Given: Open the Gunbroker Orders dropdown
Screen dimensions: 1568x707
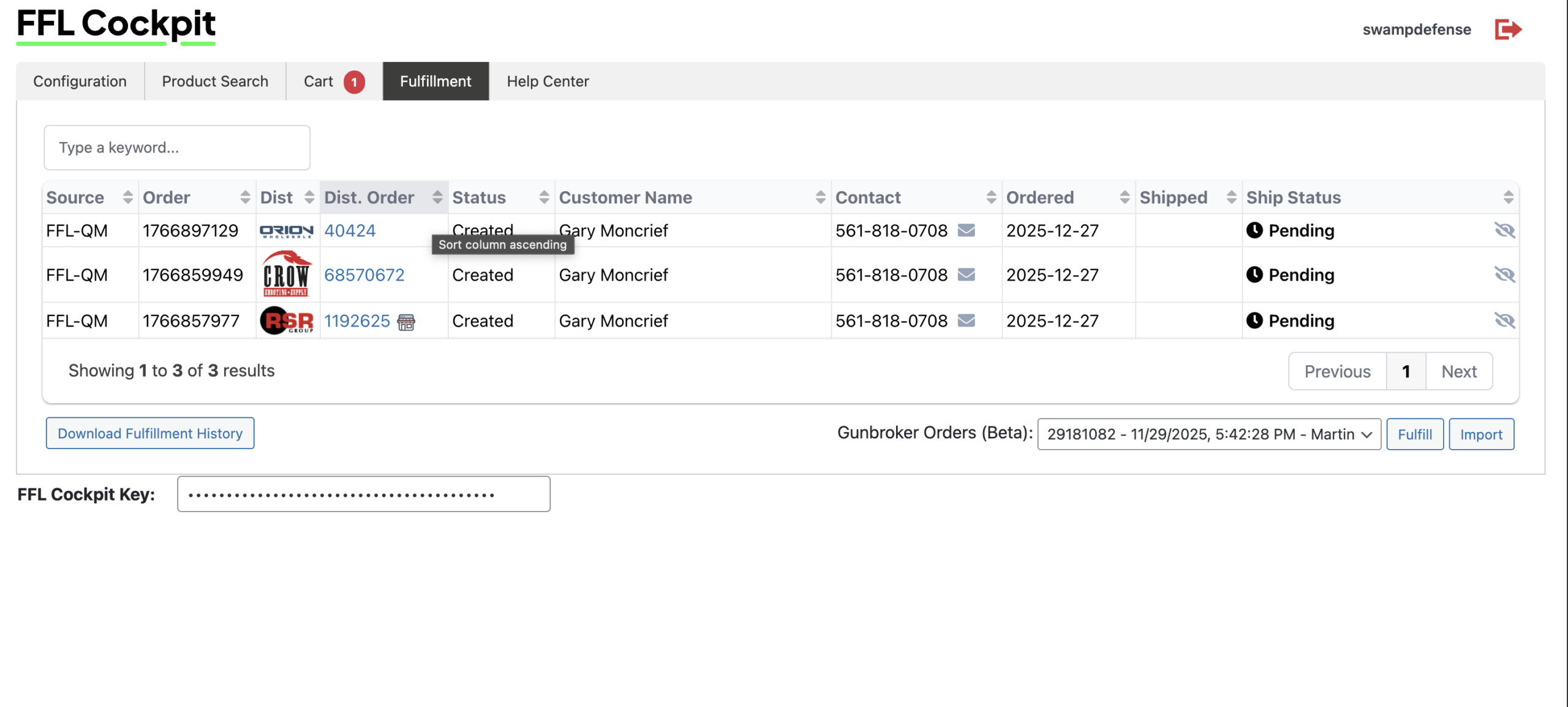Looking at the screenshot, I should [1208, 434].
